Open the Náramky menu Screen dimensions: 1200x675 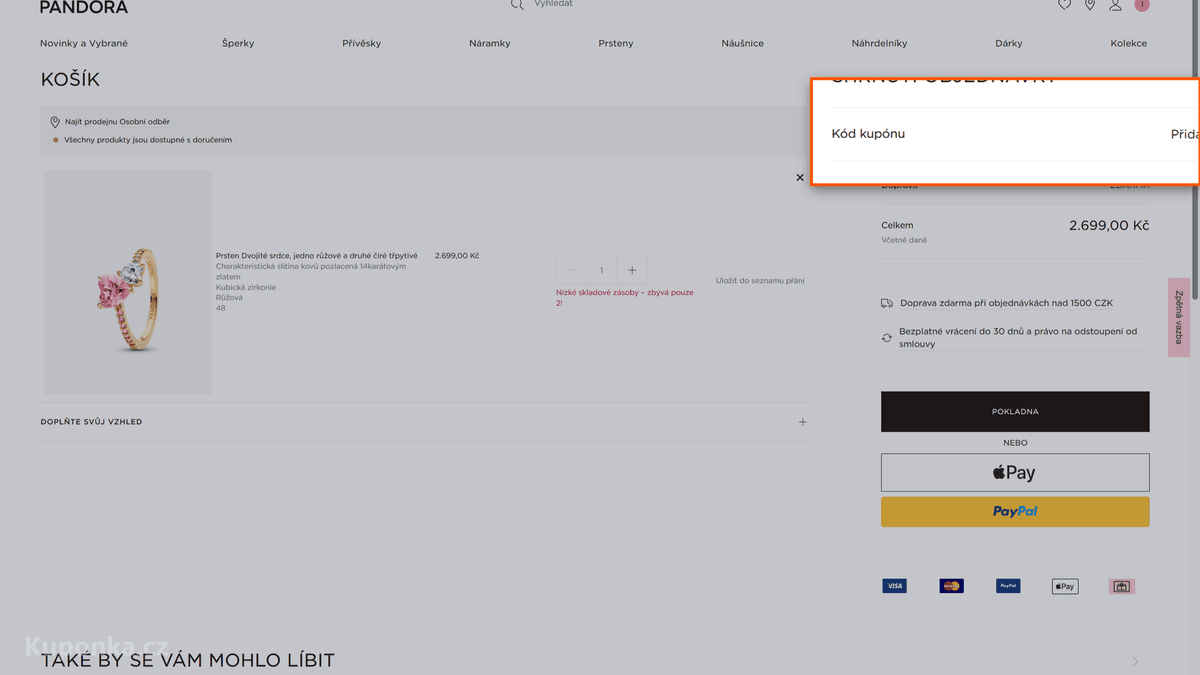490,43
